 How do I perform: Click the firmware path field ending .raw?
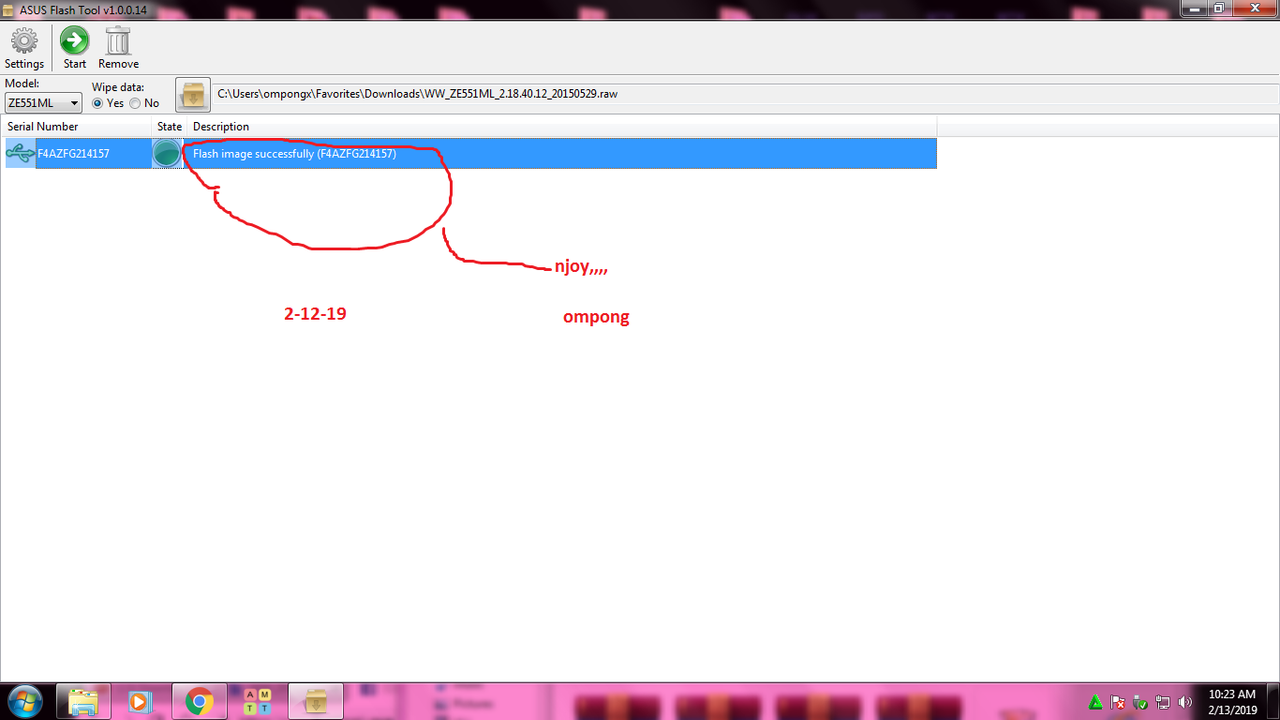click(x=746, y=94)
